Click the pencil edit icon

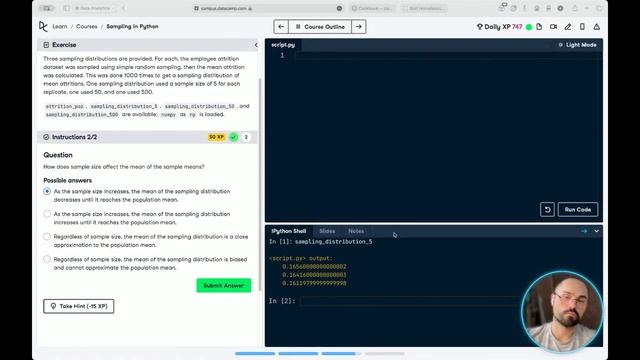click(x=568, y=27)
